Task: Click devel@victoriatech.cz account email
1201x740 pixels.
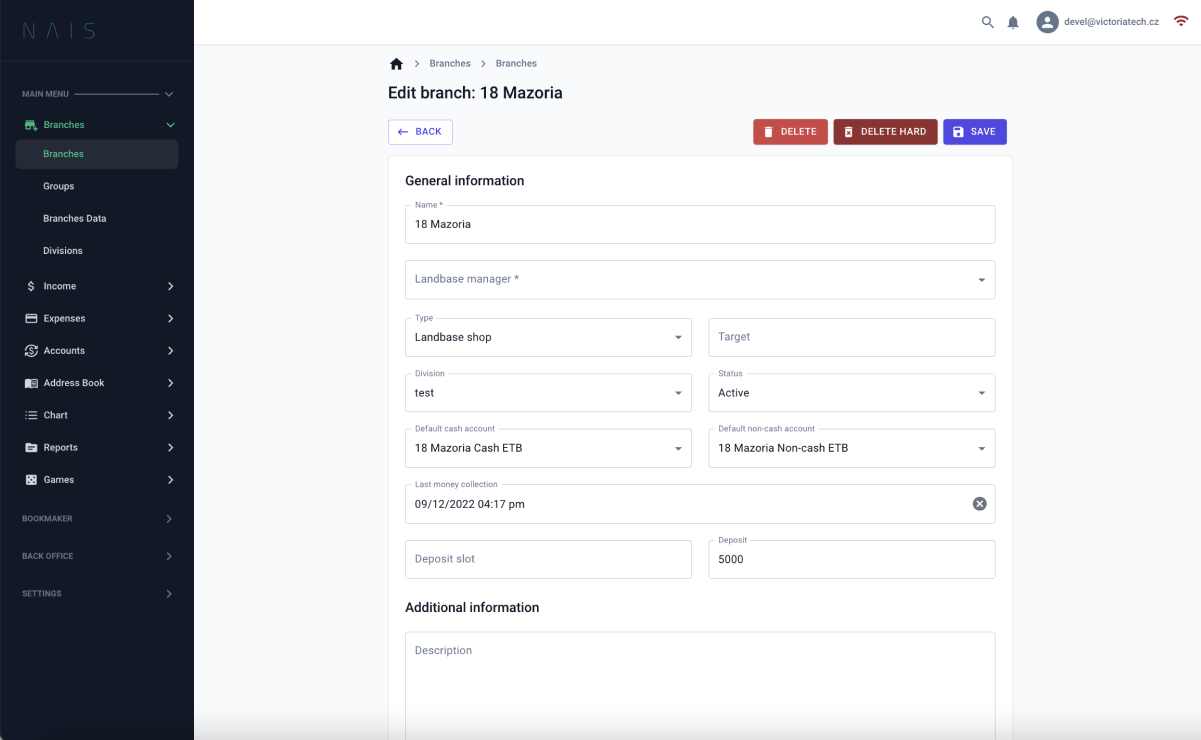Action: pos(1112,22)
